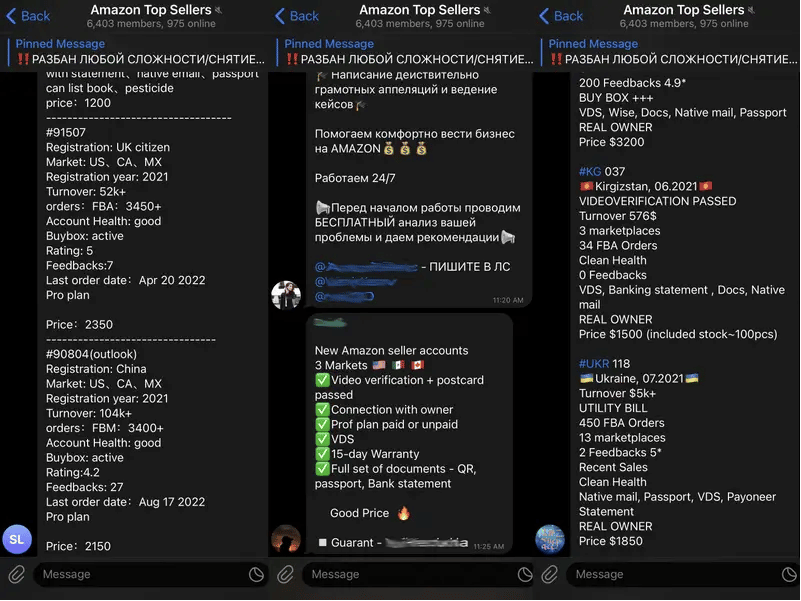Click the 11:25 AM timestamp

pos(488,546)
